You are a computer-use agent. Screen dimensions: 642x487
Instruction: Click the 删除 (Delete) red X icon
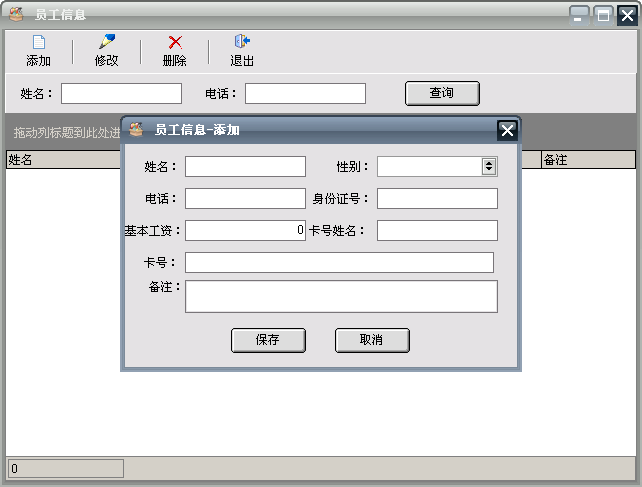[x=175, y=42]
